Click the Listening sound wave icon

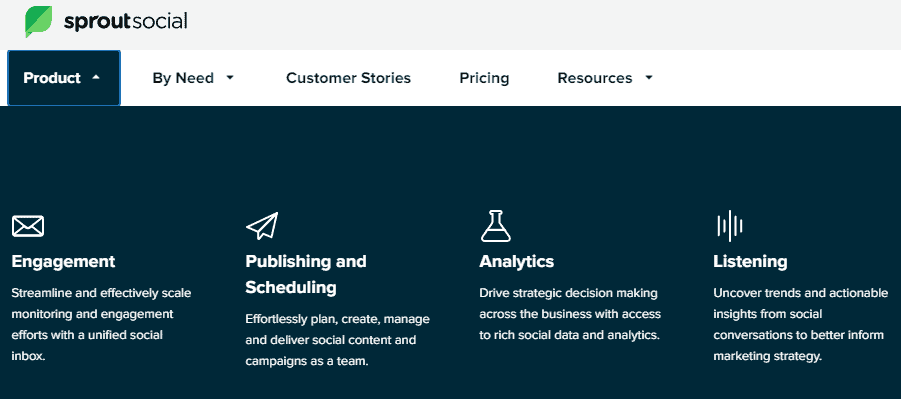click(x=730, y=225)
